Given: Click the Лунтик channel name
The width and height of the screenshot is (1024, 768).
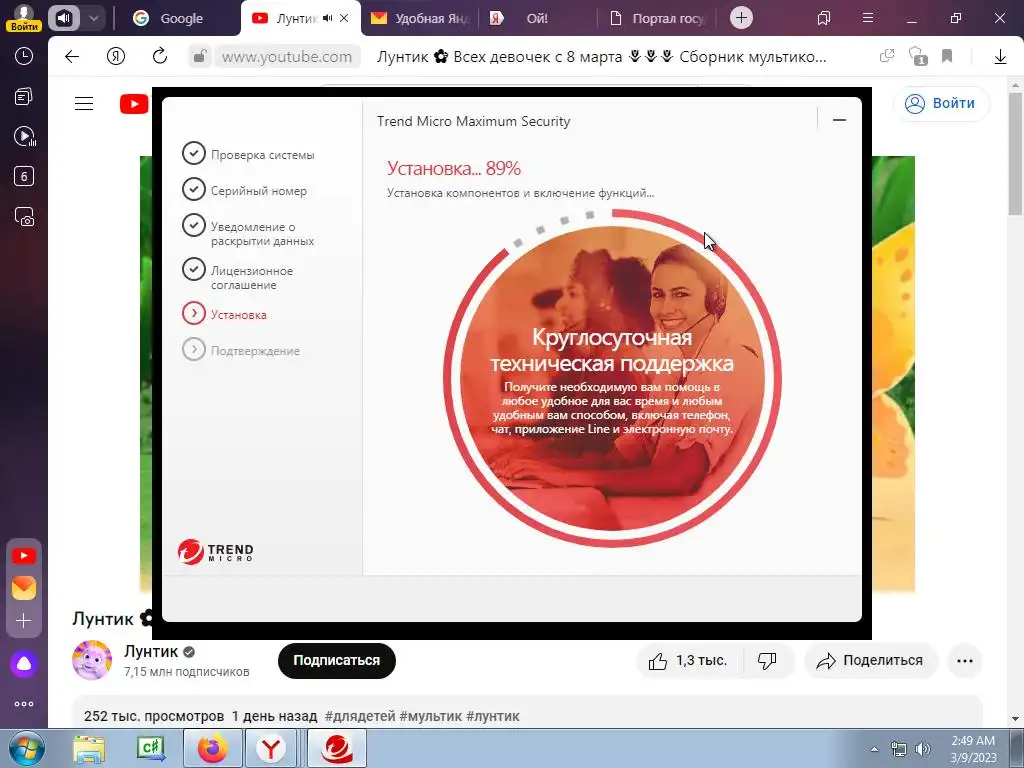Looking at the screenshot, I should 151,651.
